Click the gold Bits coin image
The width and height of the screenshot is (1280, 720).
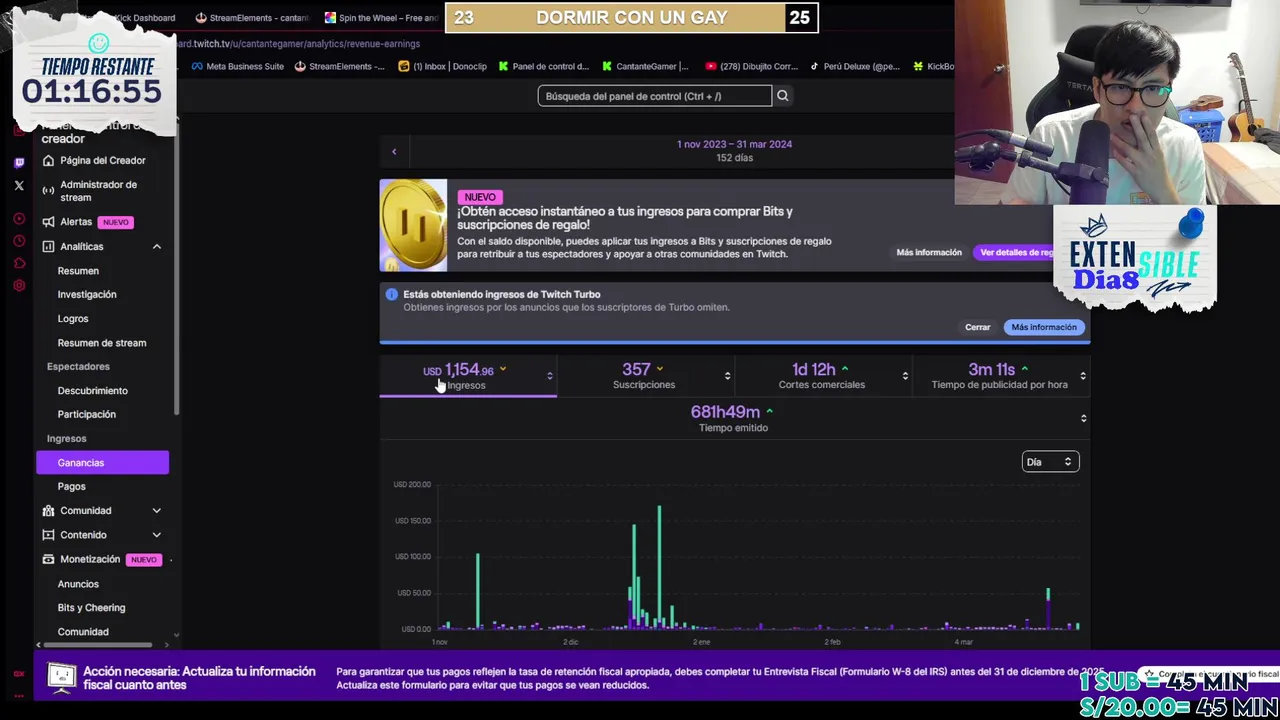[413, 225]
